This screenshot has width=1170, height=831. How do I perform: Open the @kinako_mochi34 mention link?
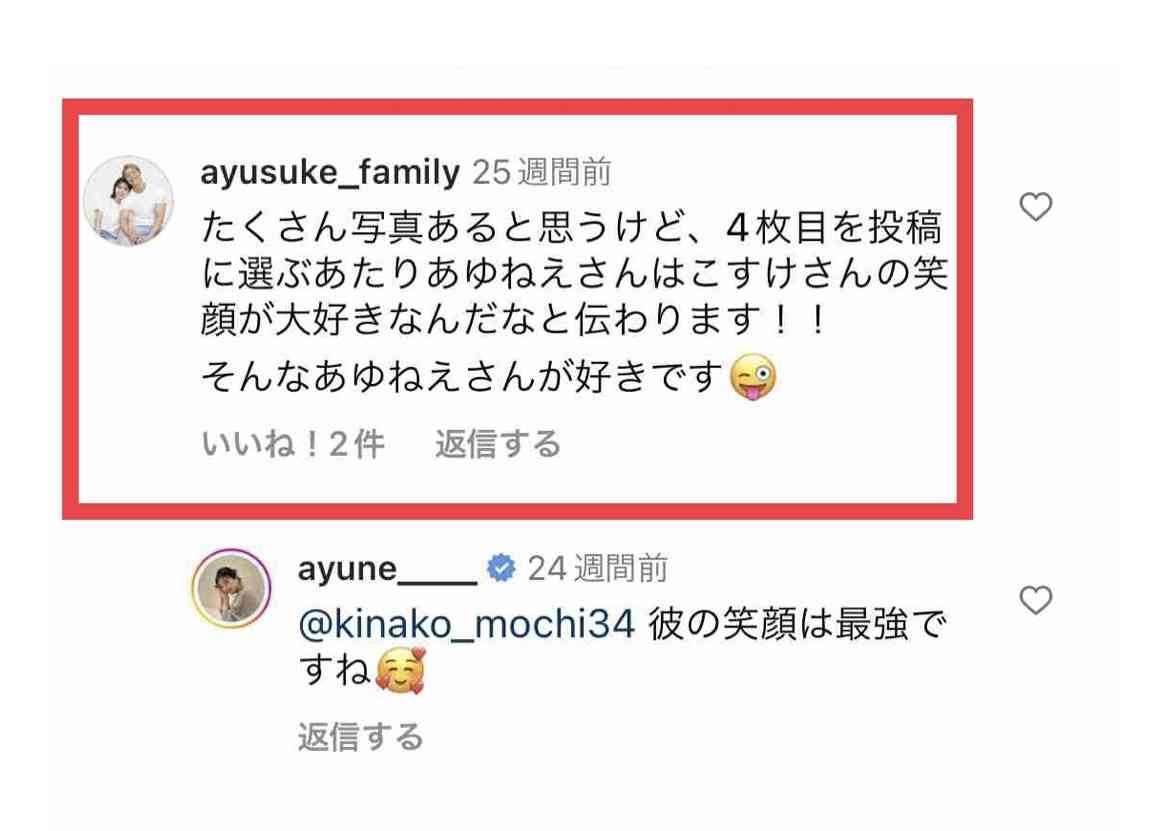click(x=467, y=624)
